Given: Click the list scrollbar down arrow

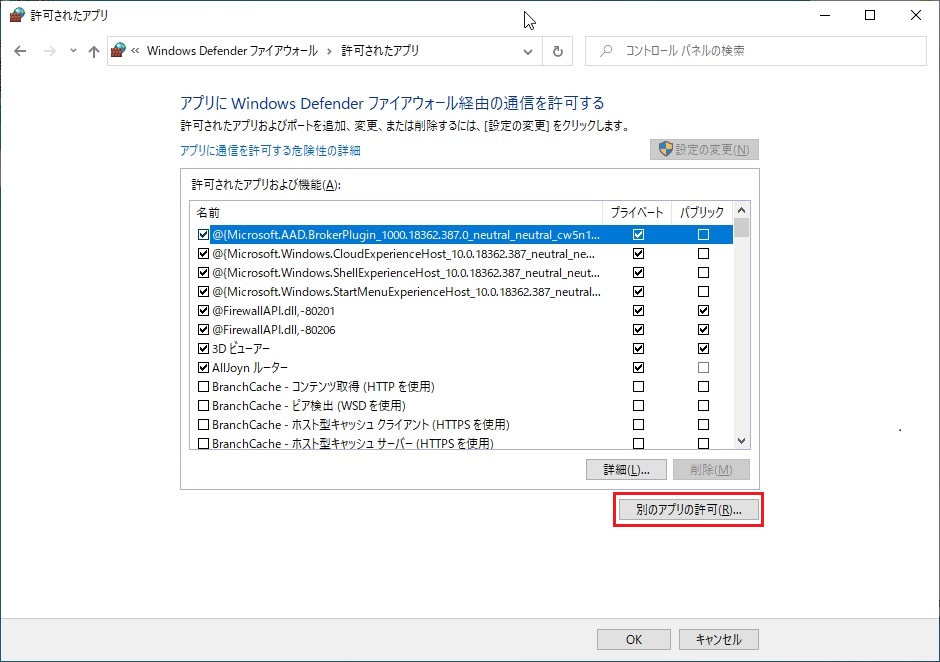Looking at the screenshot, I should point(742,441).
